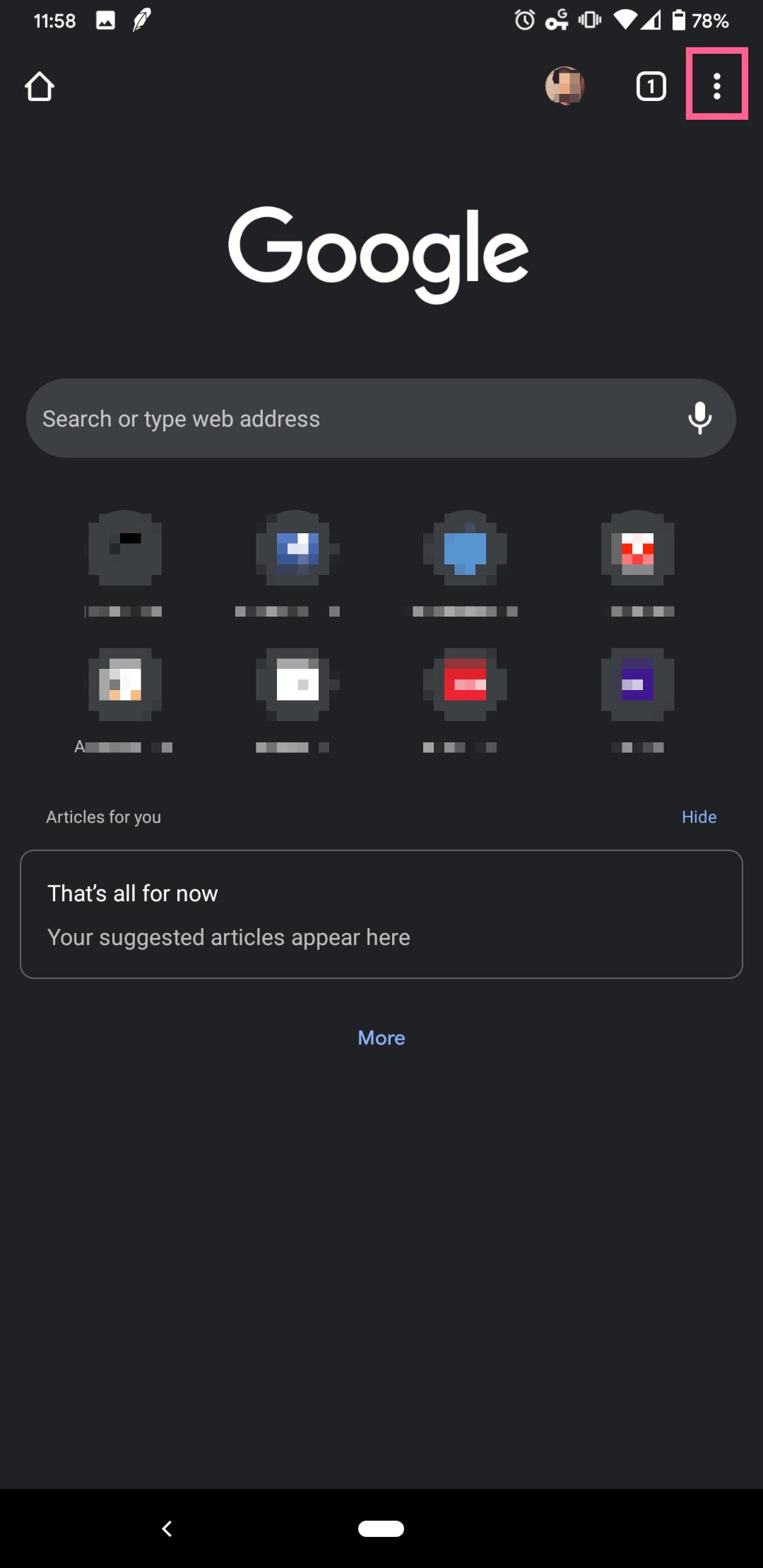The width and height of the screenshot is (763, 1568).
Task: Focus the Search or type web address box
Action: click(x=381, y=418)
